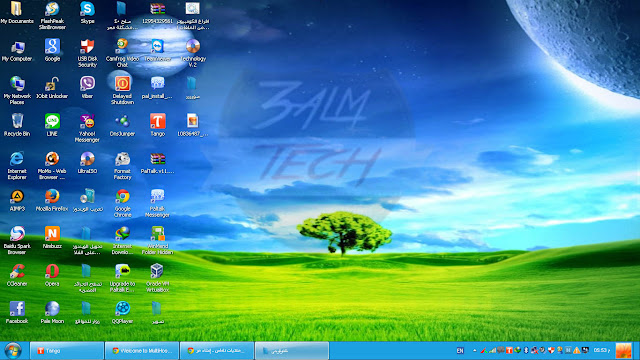Viewport: 640px width, 360px height.
Task: Open Yahoo! Messenger shortcut
Action: click(87, 128)
